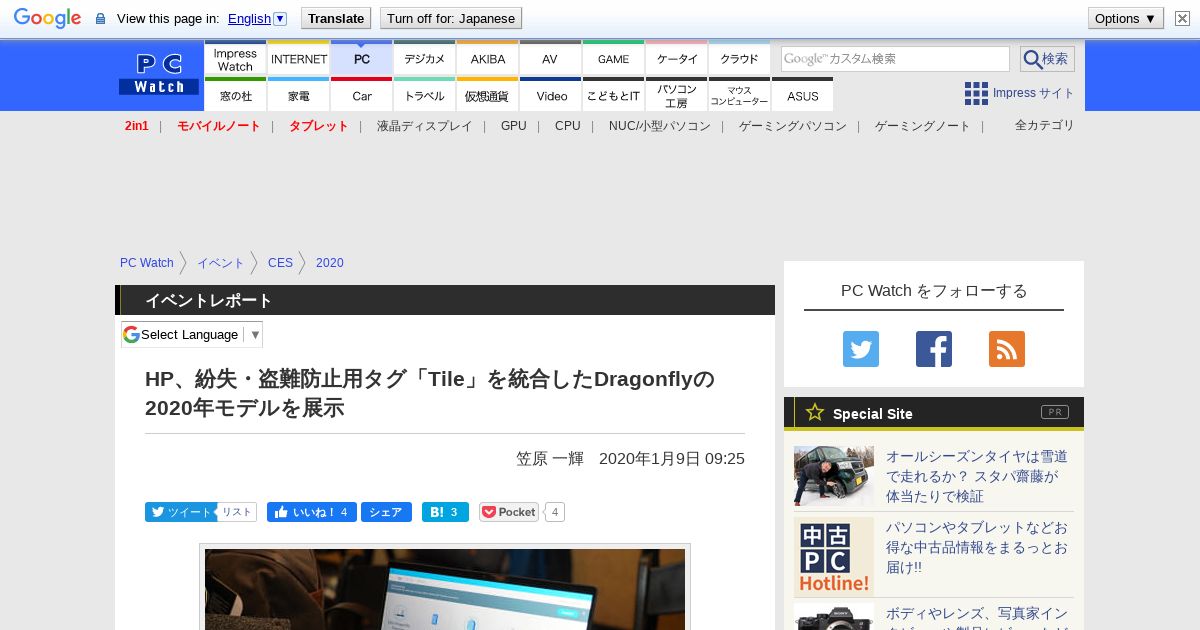This screenshot has width=1200, height=630.
Task: Open the ケータイ tab
Action: (x=677, y=59)
